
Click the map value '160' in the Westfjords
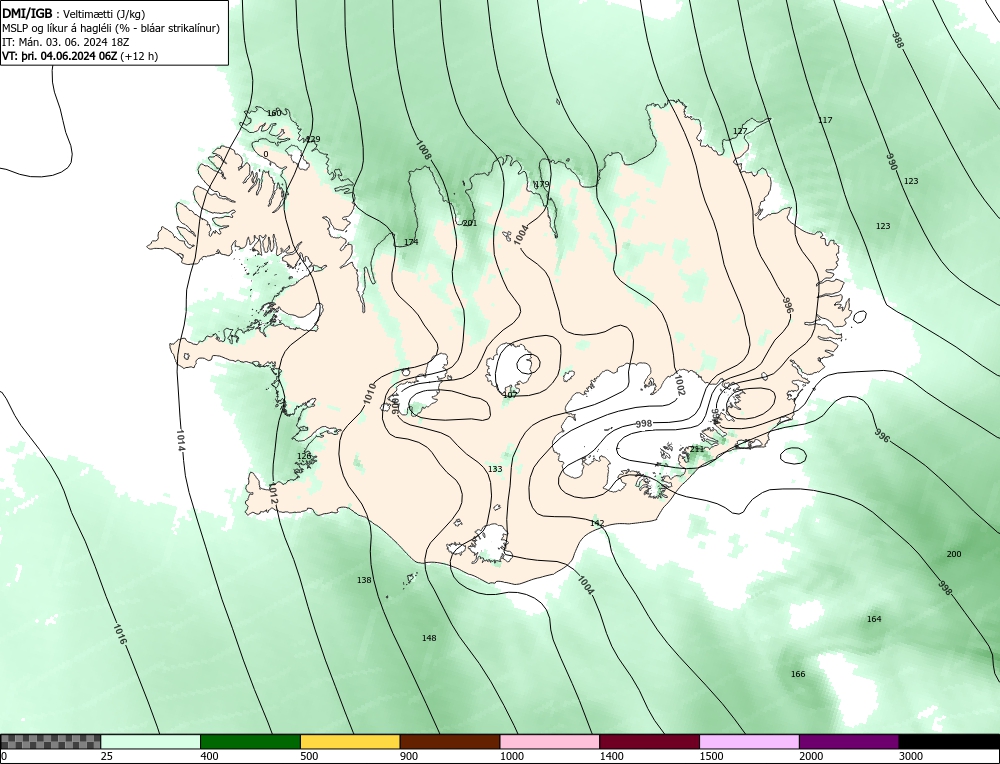(x=274, y=114)
